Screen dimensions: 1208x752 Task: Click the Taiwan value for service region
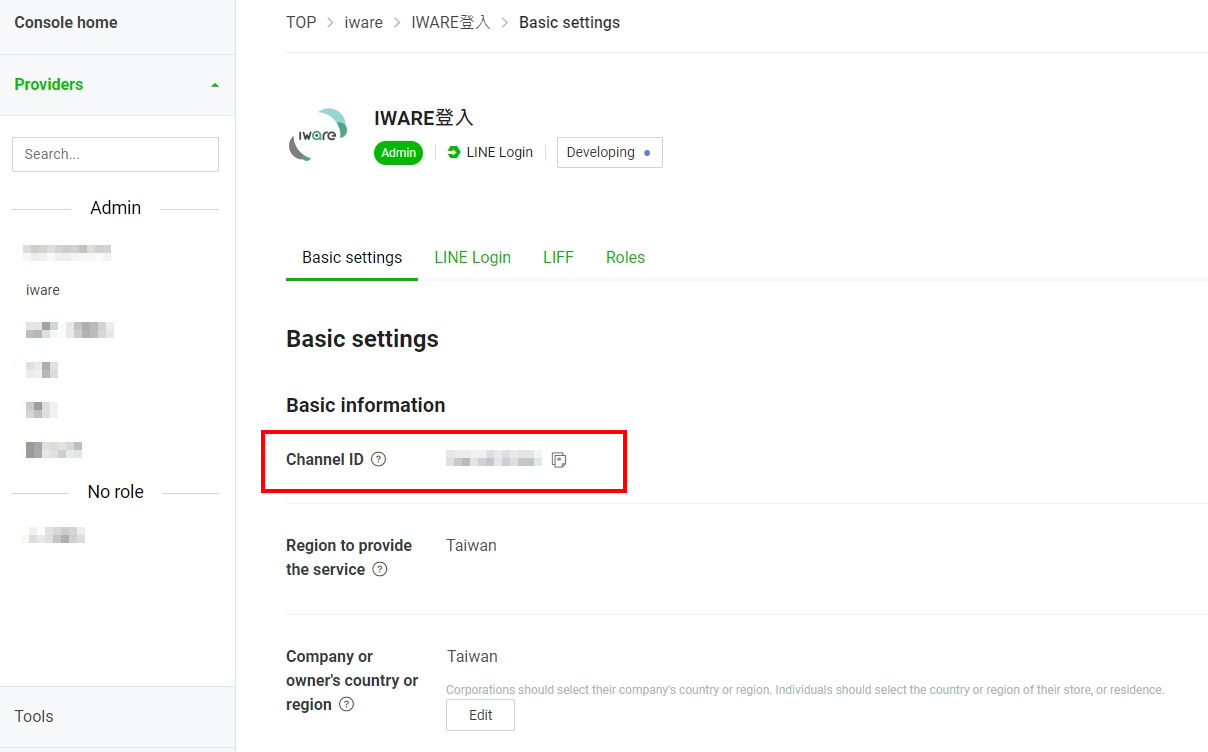[471, 545]
